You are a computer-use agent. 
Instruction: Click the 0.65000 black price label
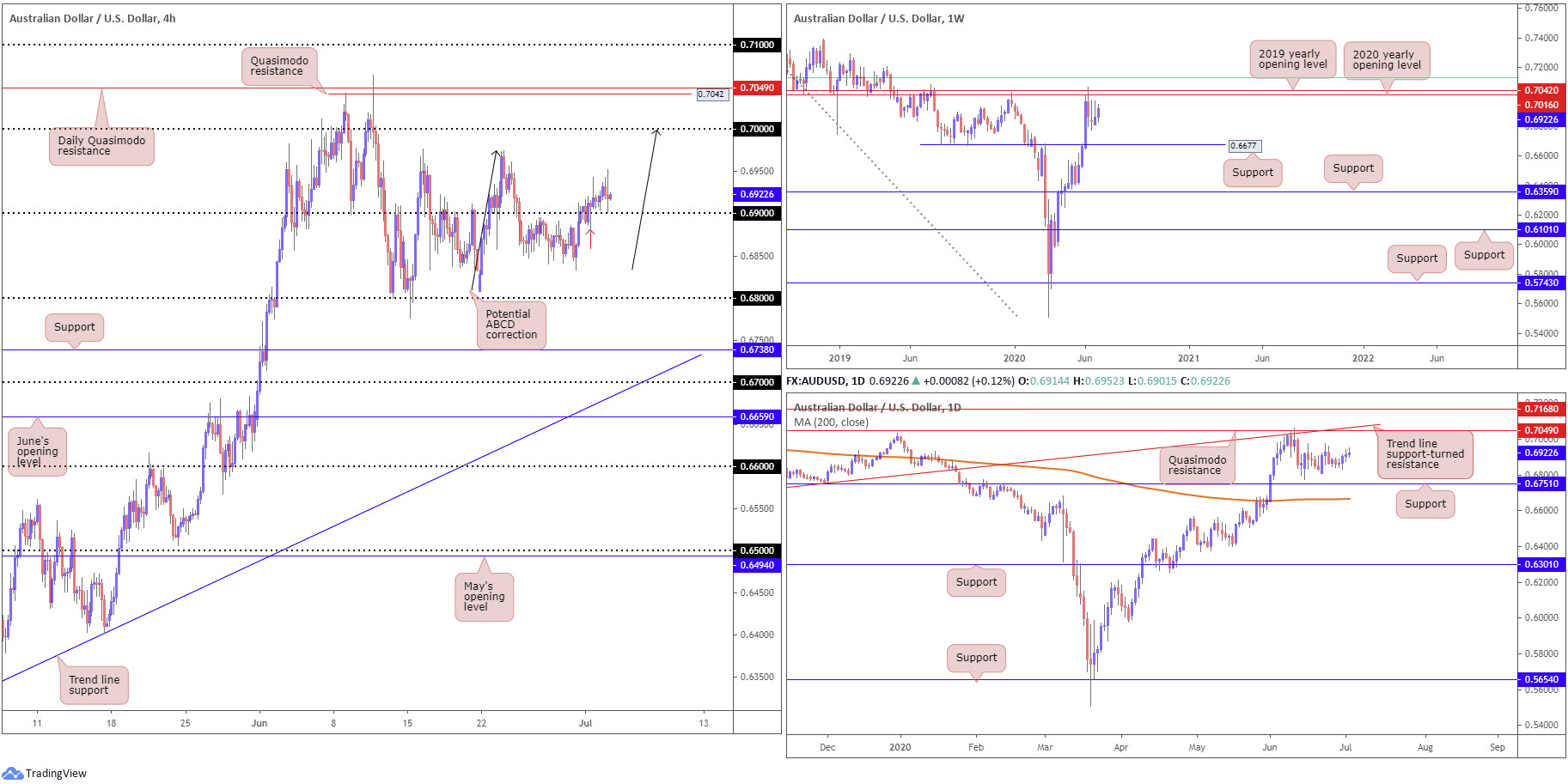click(757, 550)
